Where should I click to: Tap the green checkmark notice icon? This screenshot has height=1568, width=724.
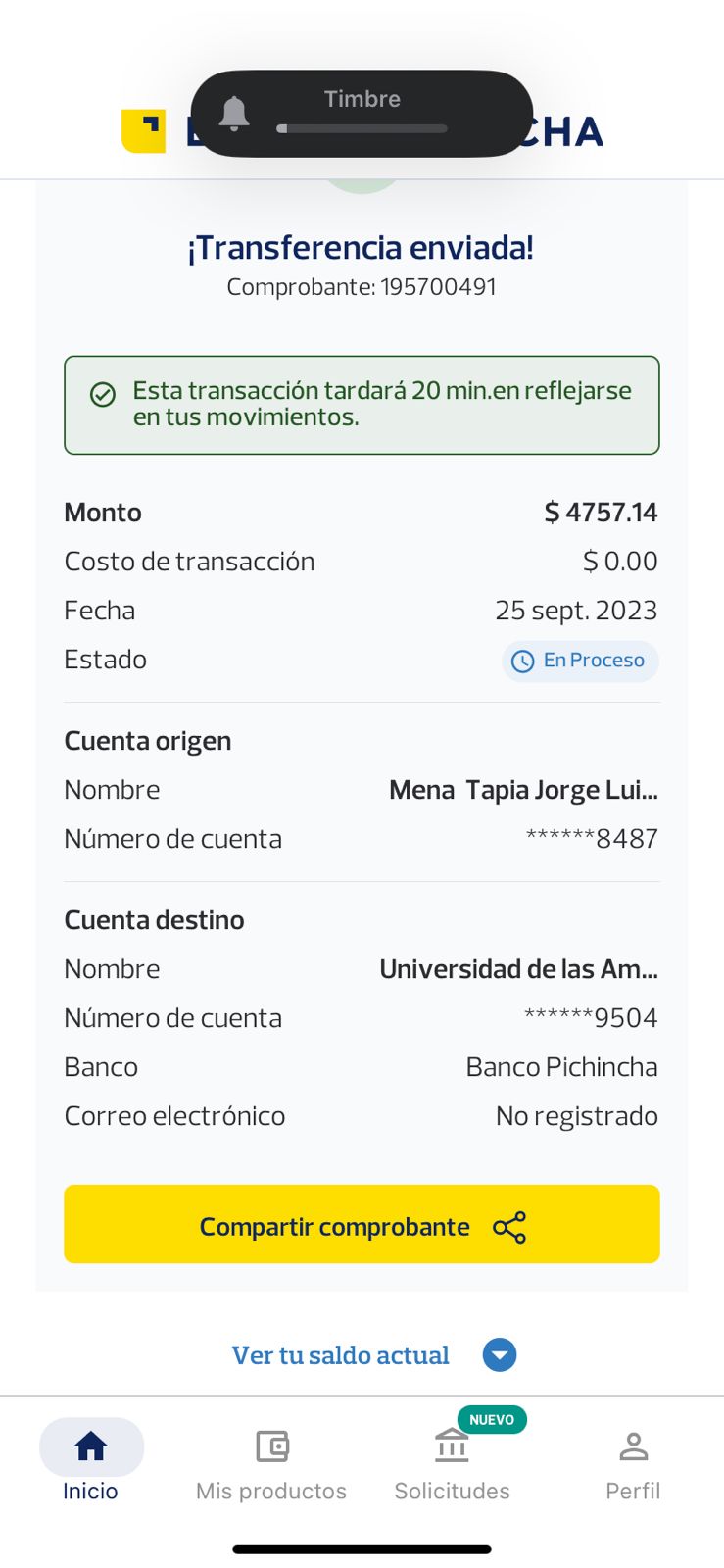103,394
